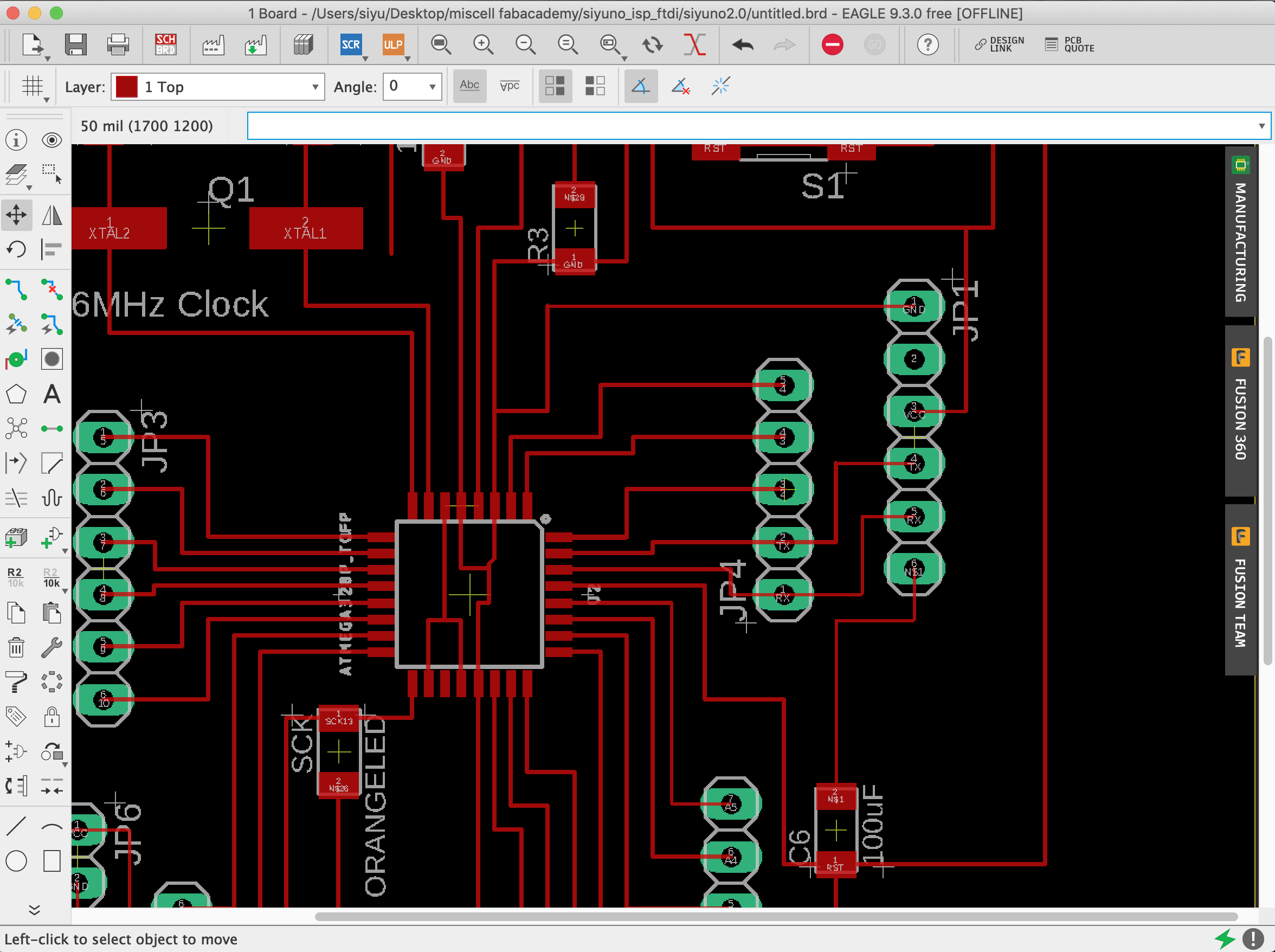Select the Meander tool
This screenshot has height=952, width=1275.
[x=52, y=497]
